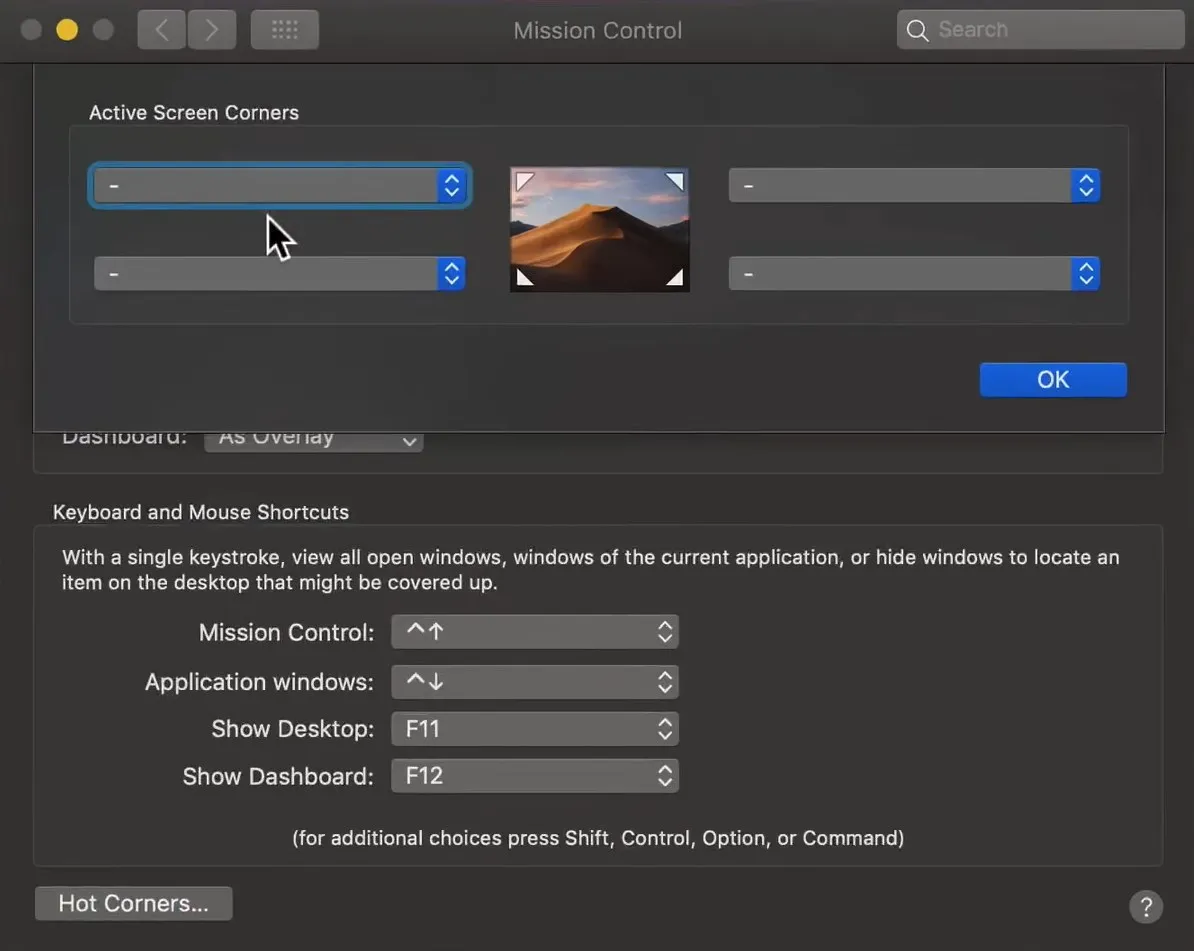
Task: Open the Show Dashboard F12 dropdown
Action: tap(535, 776)
